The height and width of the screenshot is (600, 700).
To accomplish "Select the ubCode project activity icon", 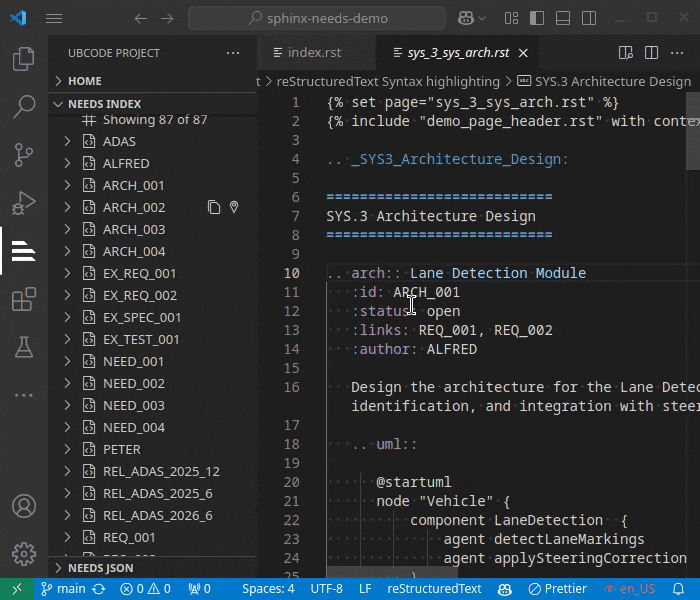I will click(24, 251).
